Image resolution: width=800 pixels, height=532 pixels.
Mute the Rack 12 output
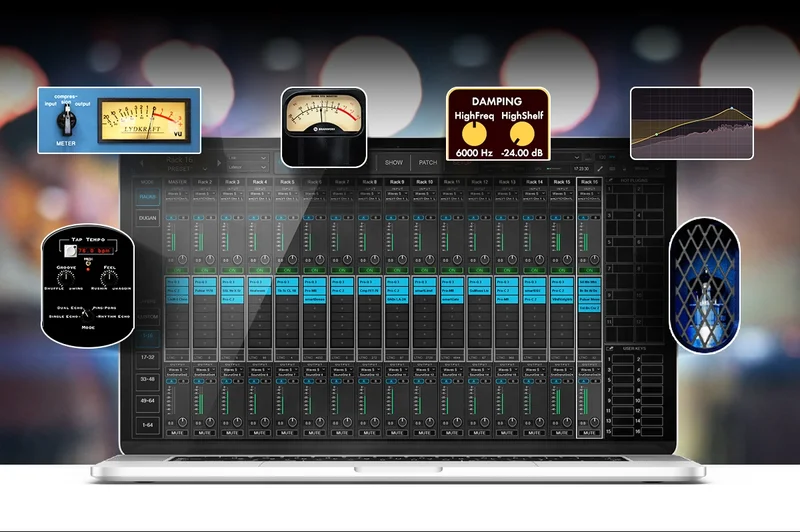[x=479, y=433]
